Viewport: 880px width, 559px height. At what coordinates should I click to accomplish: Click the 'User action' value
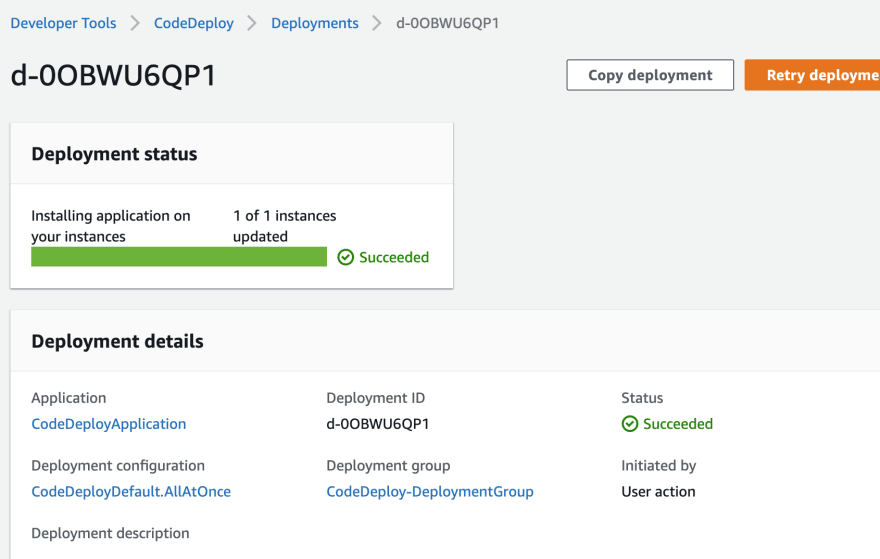pos(658,491)
